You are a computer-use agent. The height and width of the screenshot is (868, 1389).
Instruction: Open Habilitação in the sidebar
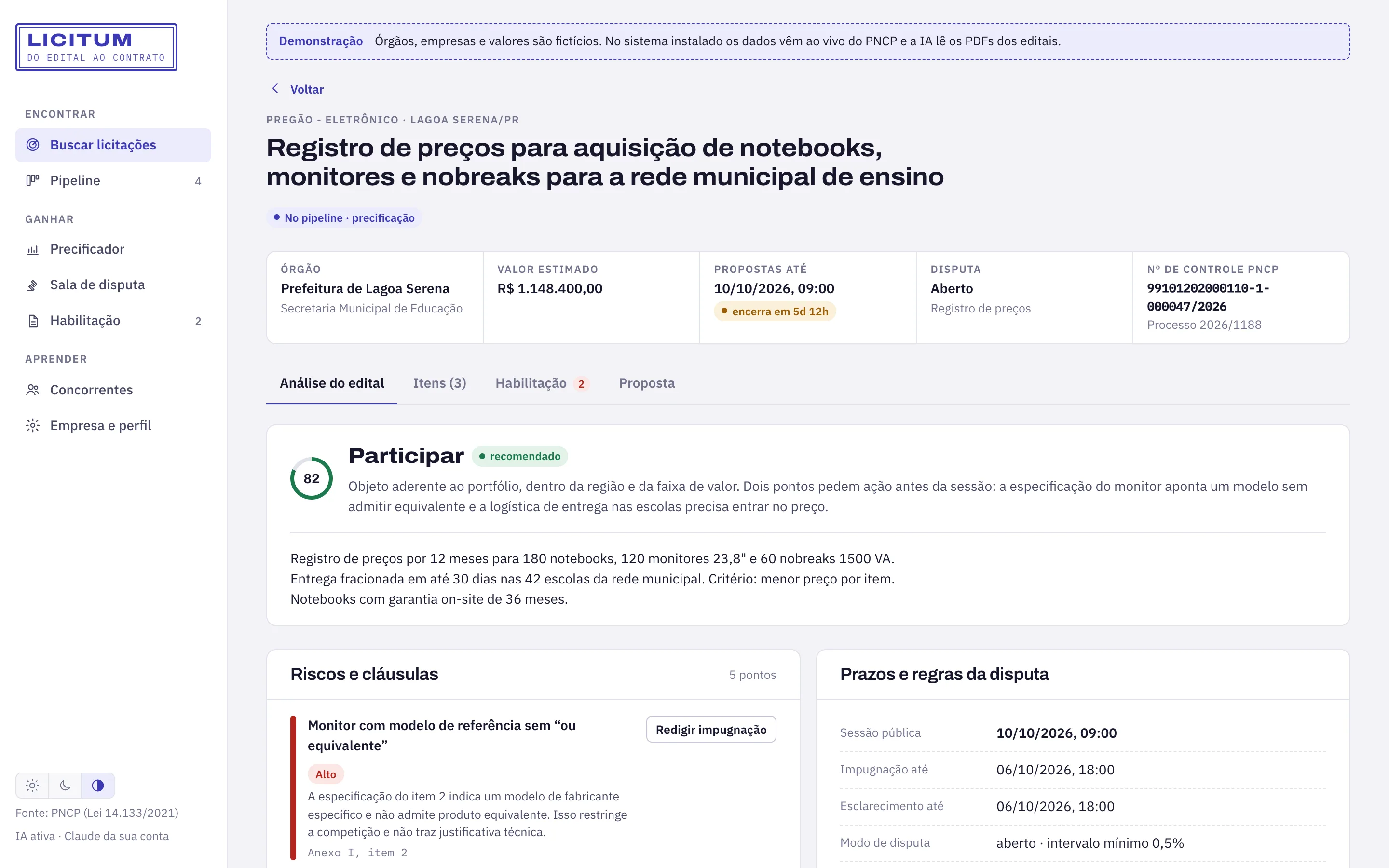click(x=113, y=320)
